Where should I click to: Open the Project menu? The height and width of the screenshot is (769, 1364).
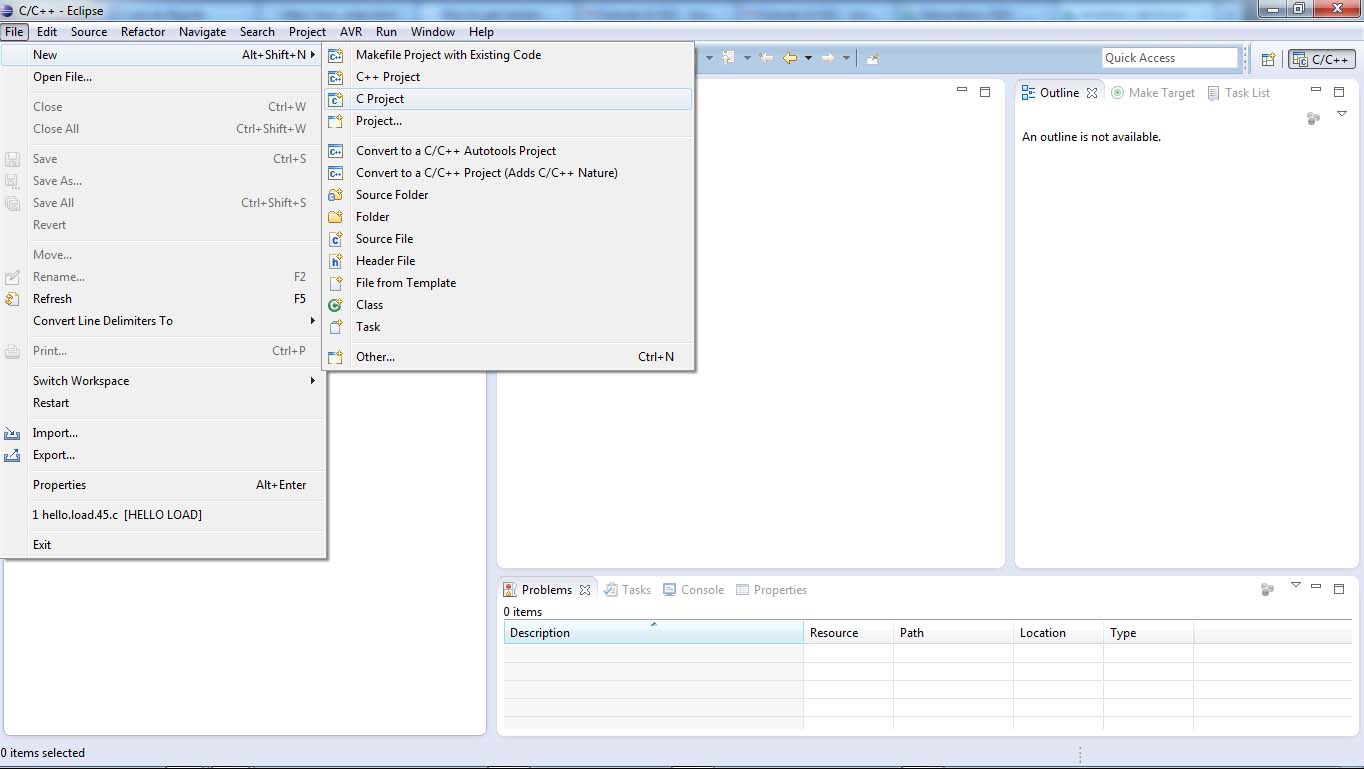click(x=307, y=32)
